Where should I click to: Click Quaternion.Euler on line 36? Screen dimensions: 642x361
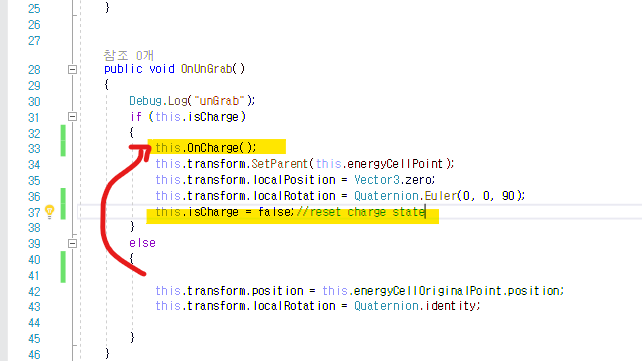[x=405, y=196]
